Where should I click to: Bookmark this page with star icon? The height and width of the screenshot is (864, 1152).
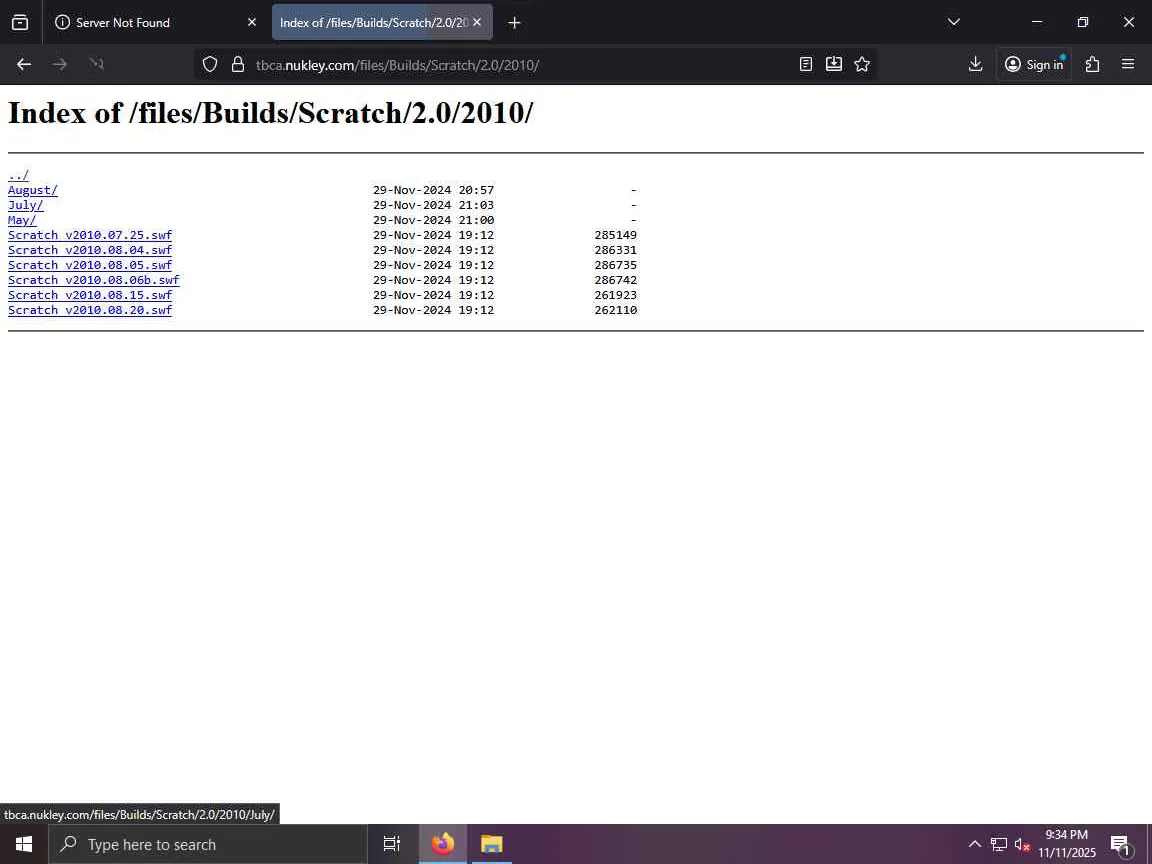point(862,65)
